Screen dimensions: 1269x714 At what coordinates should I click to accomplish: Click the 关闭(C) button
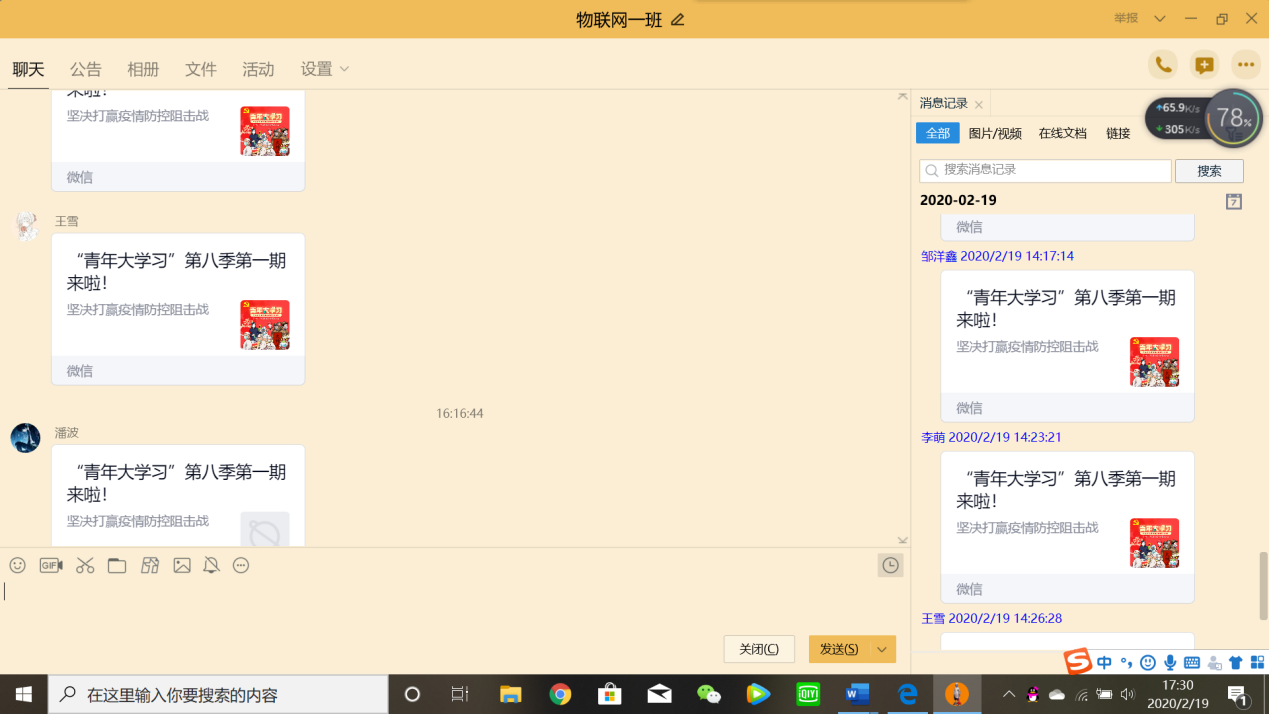(759, 649)
